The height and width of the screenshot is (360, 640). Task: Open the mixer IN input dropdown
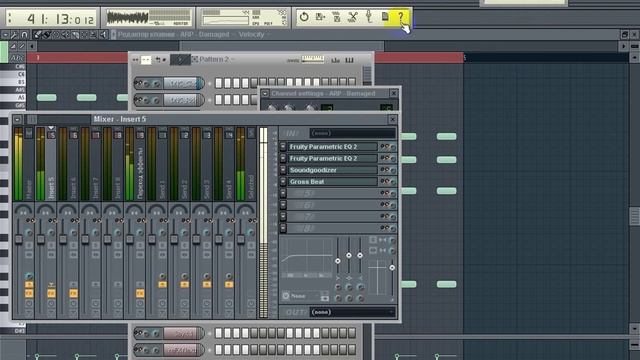pyautogui.click(x=352, y=133)
